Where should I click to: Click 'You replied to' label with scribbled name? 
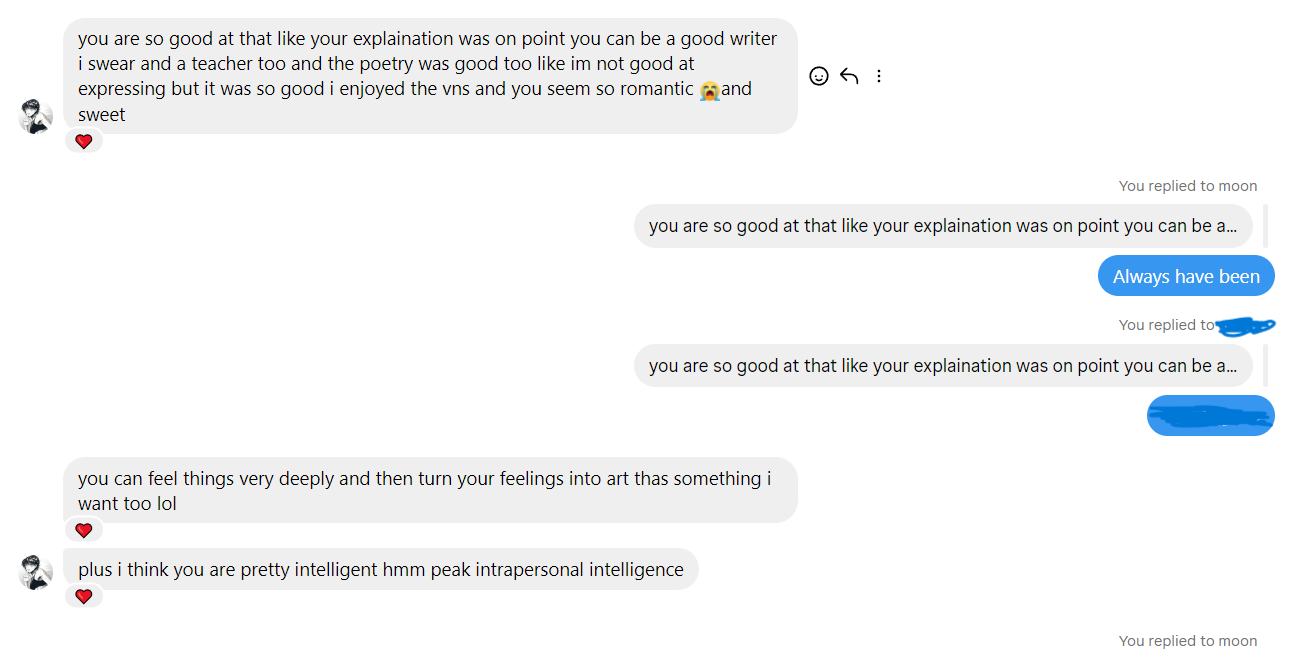coord(1166,325)
